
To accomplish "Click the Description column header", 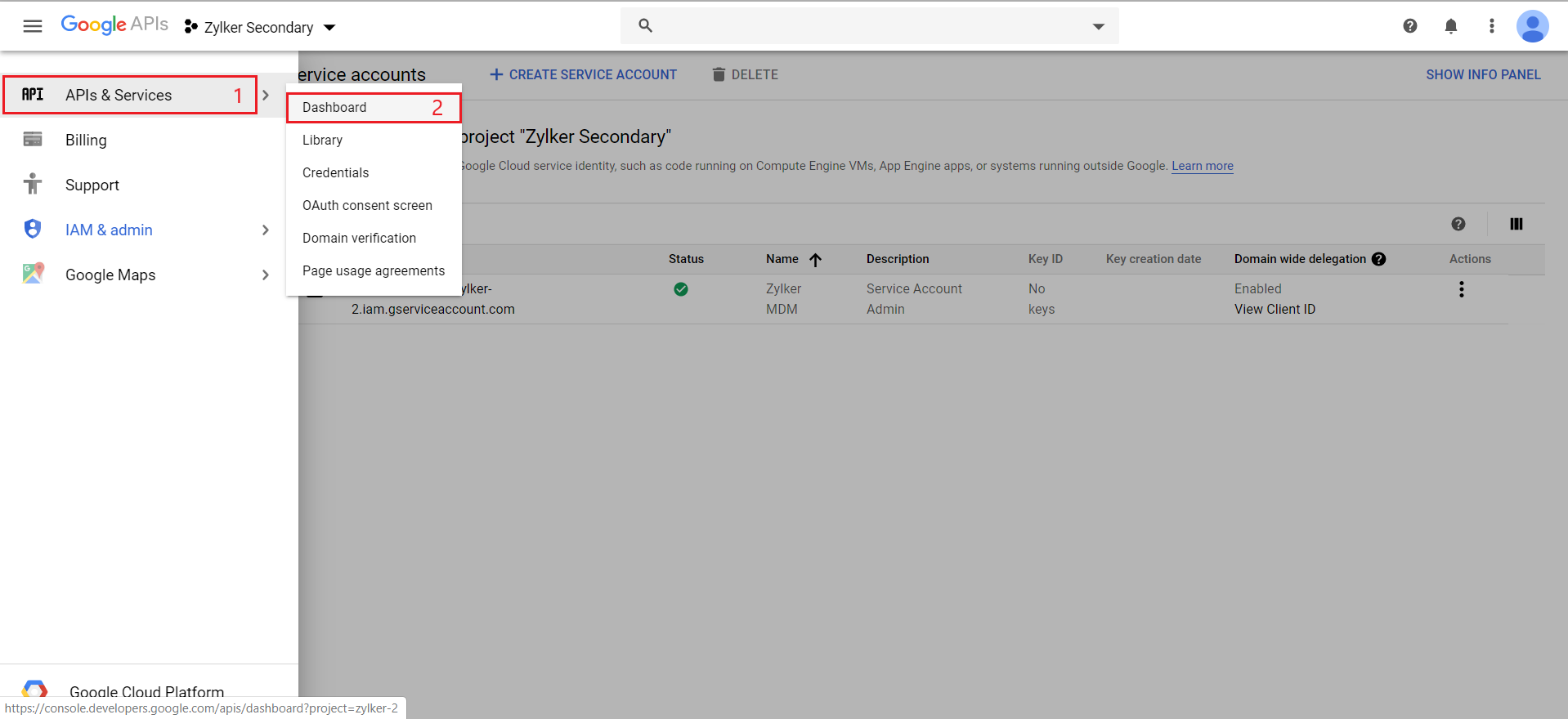I will 898,259.
